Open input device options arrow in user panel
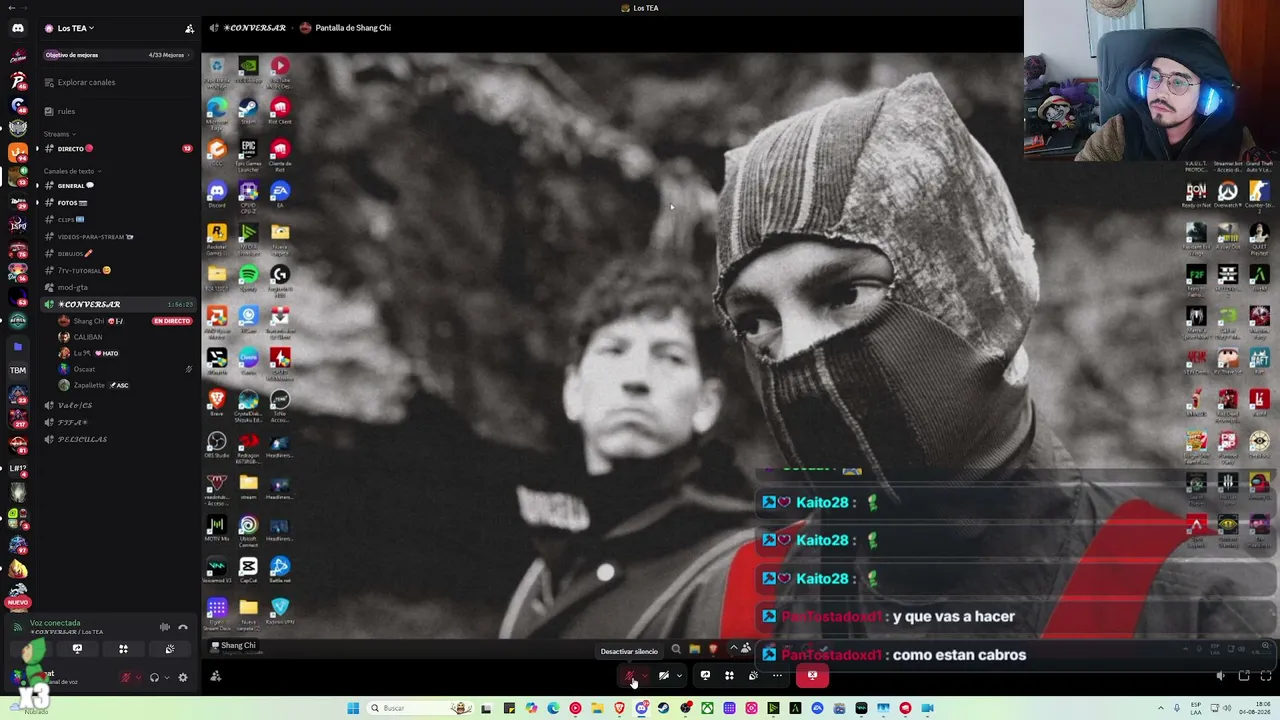The width and height of the screenshot is (1280, 720). click(x=138, y=677)
